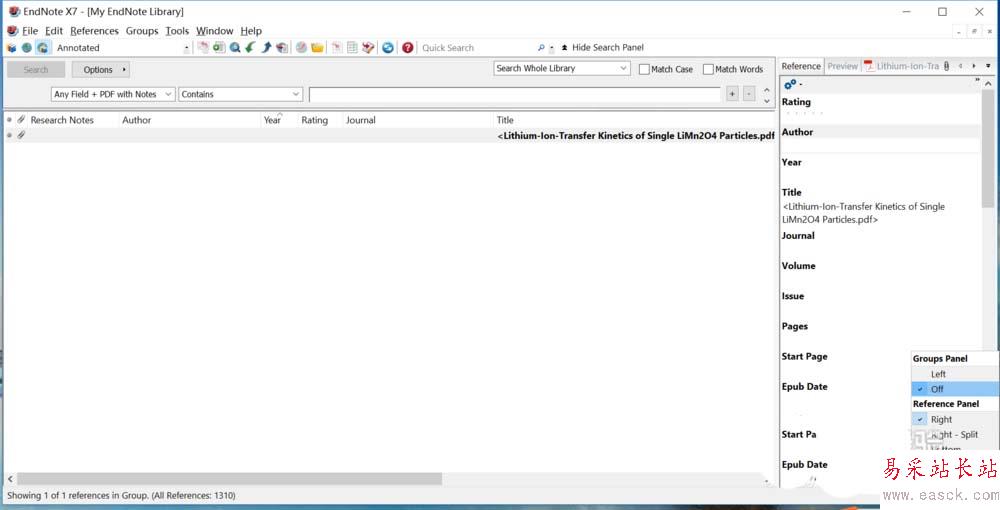Viewport: 1000px width, 510px height.
Task: Click the Format Bibliography toolbar icon
Action: point(352,48)
